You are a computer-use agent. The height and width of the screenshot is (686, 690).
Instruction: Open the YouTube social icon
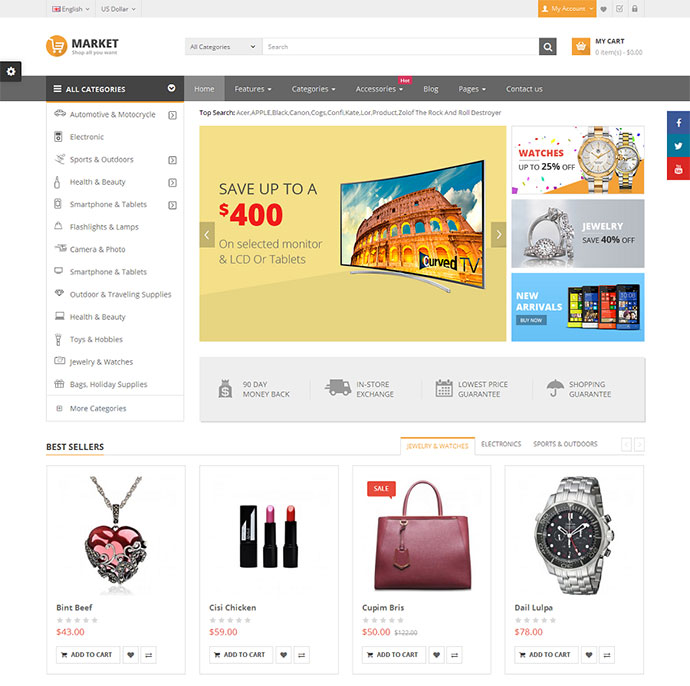pos(678,169)
